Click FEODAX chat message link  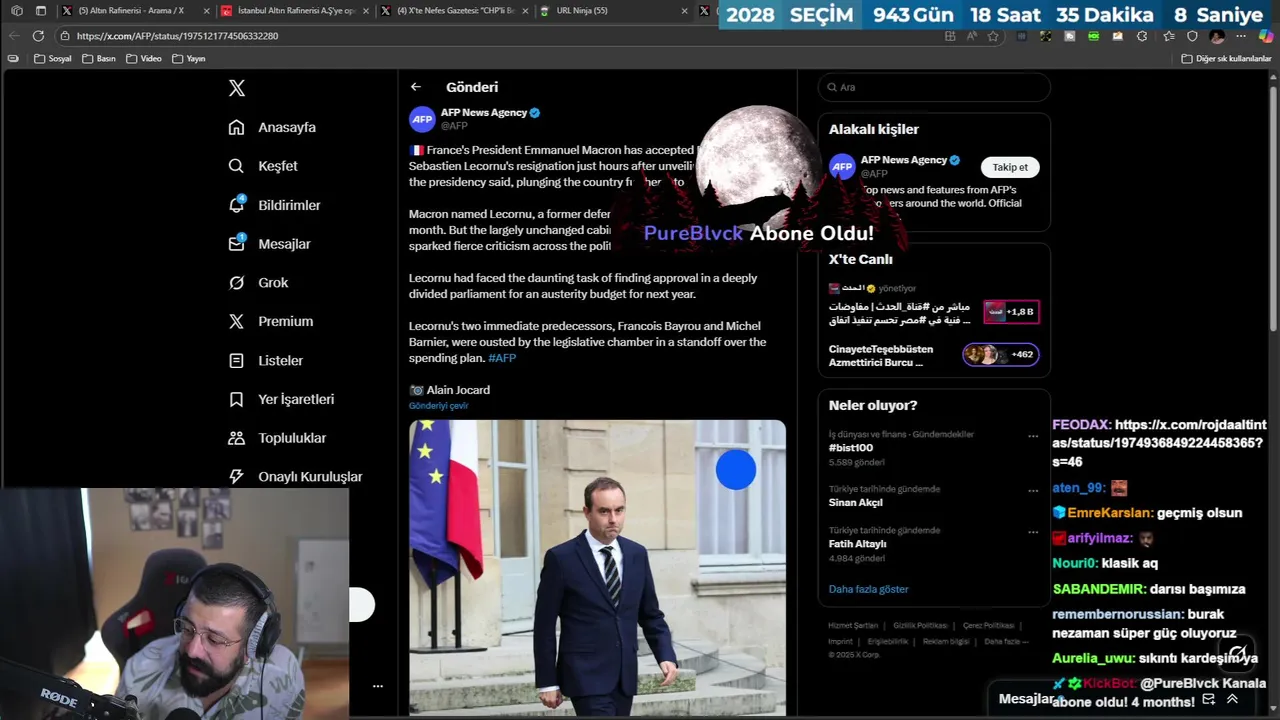click(x=1159, y=443)
